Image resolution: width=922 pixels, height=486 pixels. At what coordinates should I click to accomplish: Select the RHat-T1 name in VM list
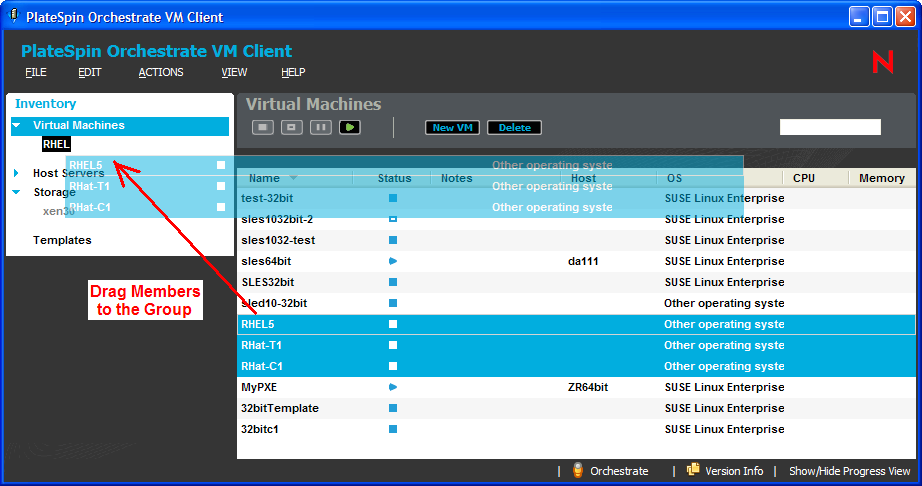pos(261,345)
